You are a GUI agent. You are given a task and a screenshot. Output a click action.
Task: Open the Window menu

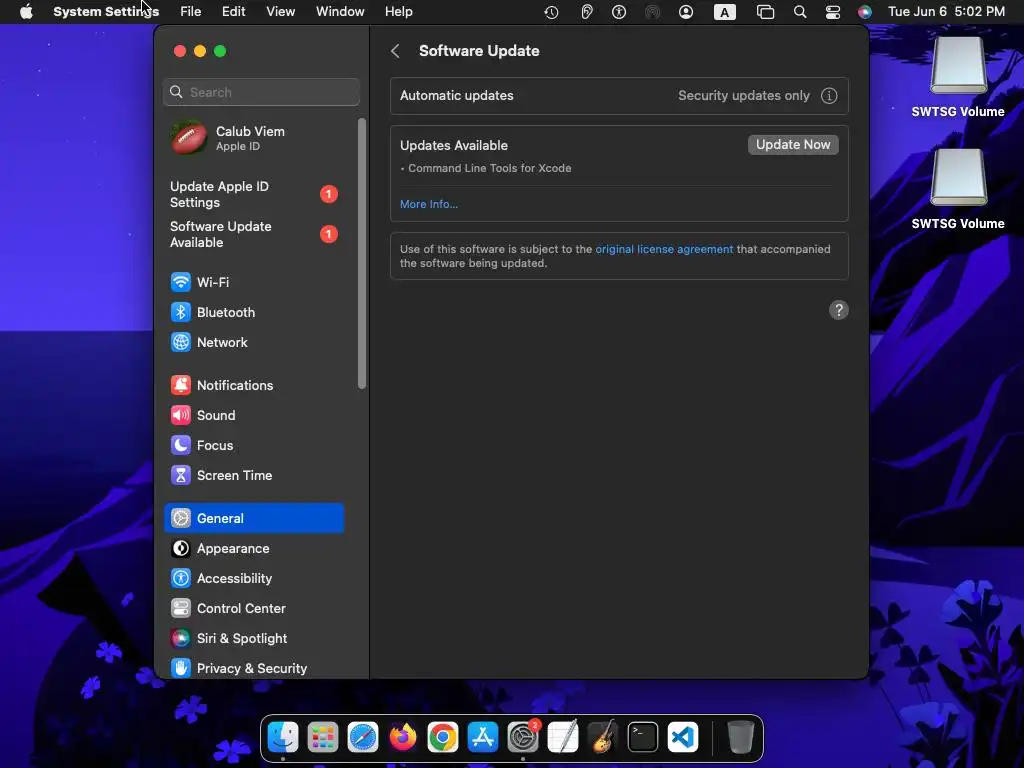pos(340,12)
